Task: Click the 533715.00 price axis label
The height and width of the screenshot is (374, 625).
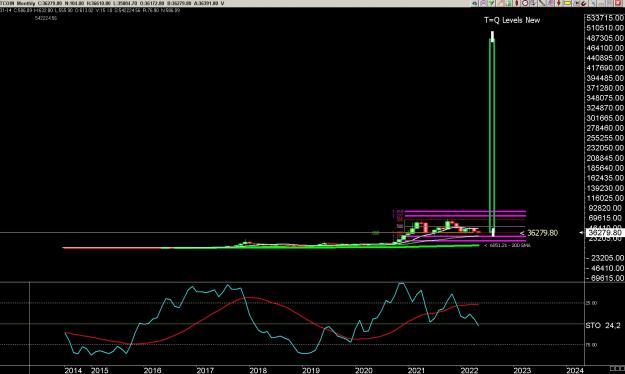Action: [605, 18]
